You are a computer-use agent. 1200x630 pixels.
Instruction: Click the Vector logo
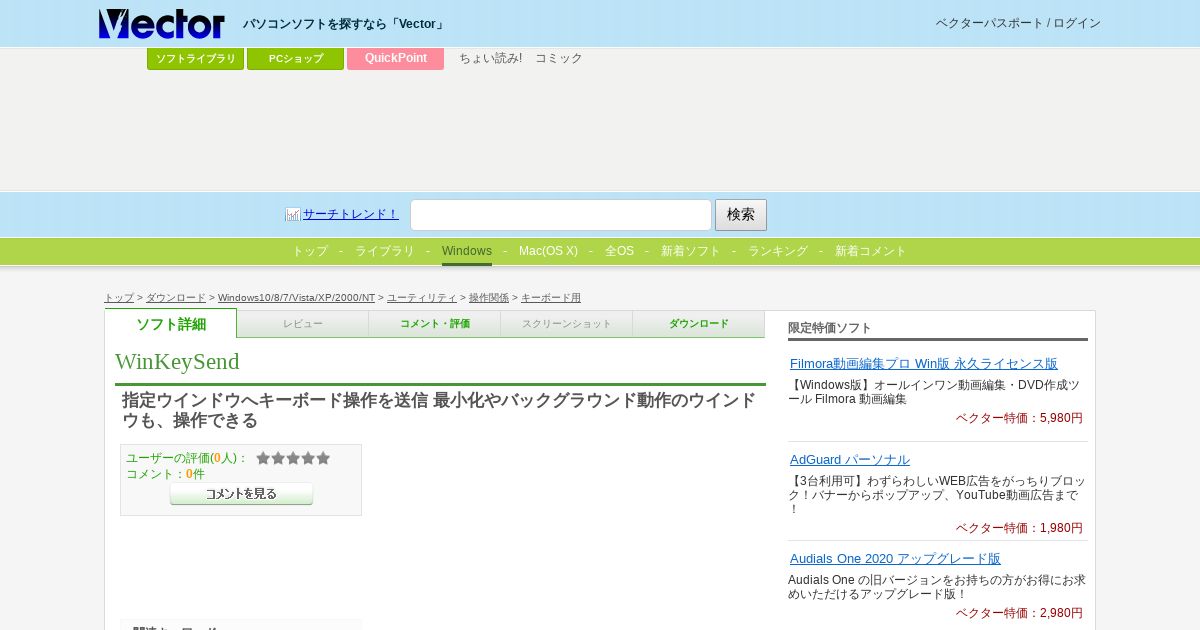(161, 24)
